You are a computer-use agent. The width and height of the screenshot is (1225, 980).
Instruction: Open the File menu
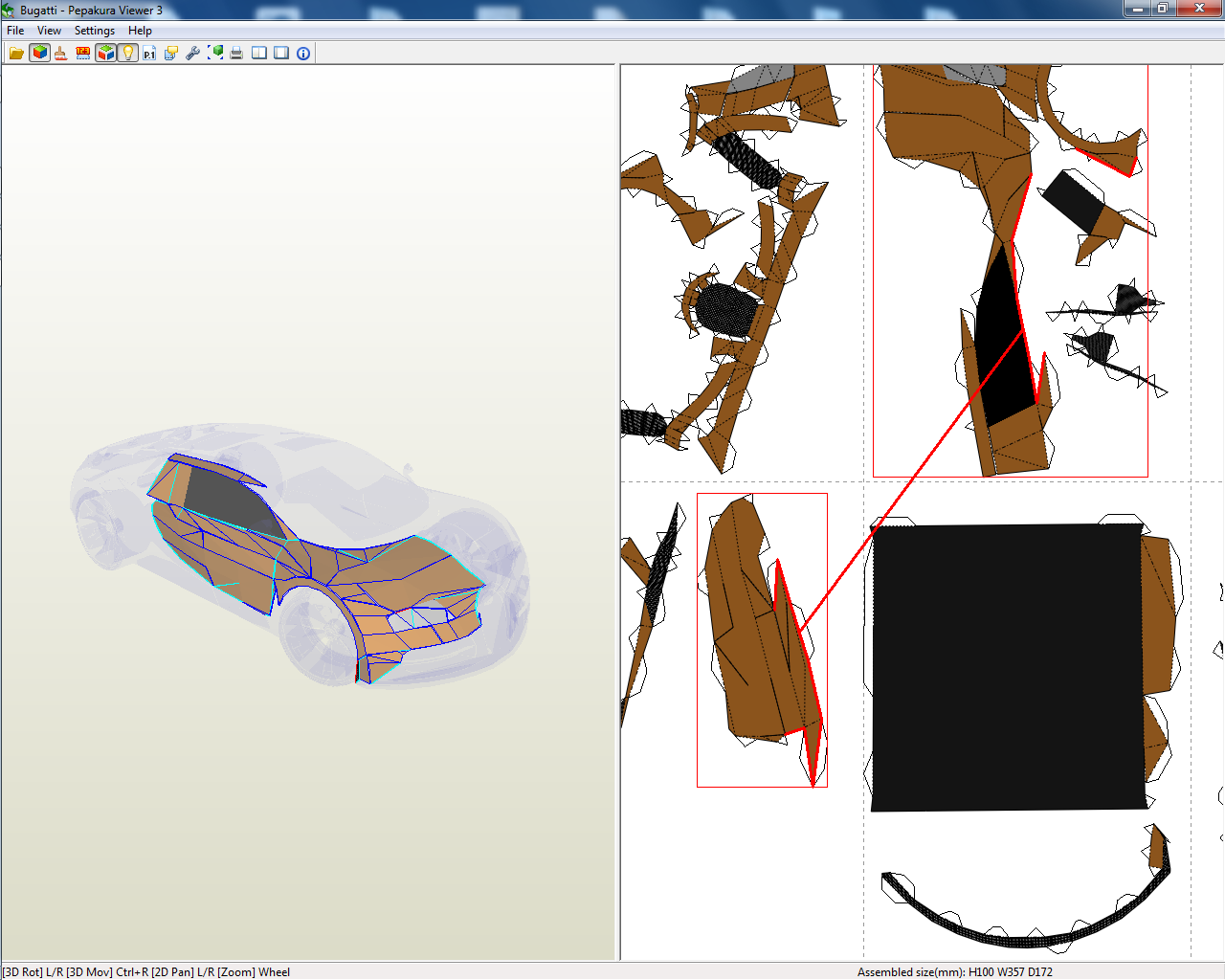(x=14, y=30)
